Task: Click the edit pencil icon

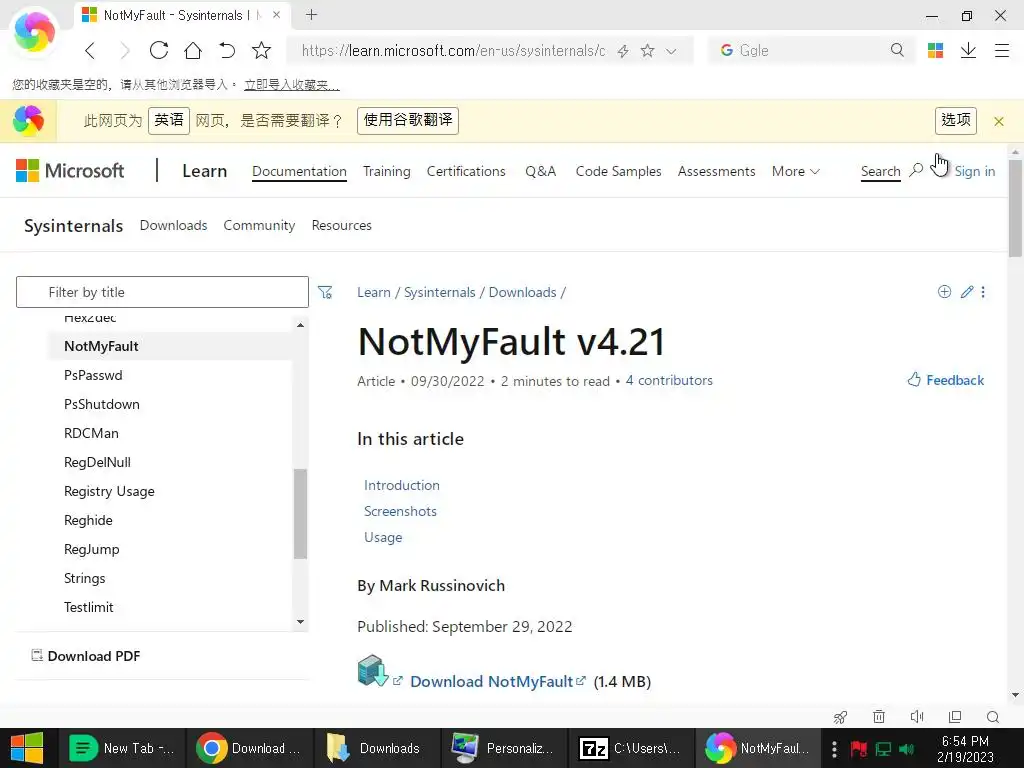Action: click(x=967, y=292)
